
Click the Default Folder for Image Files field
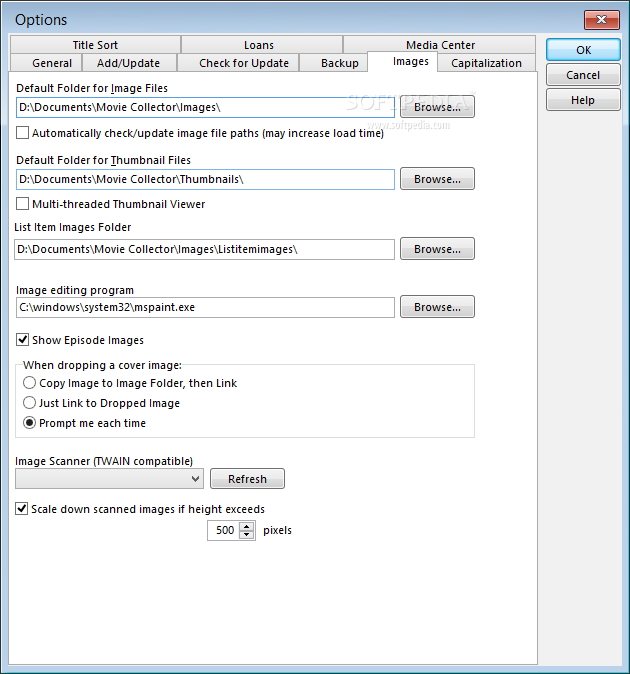tap(205, 107)
